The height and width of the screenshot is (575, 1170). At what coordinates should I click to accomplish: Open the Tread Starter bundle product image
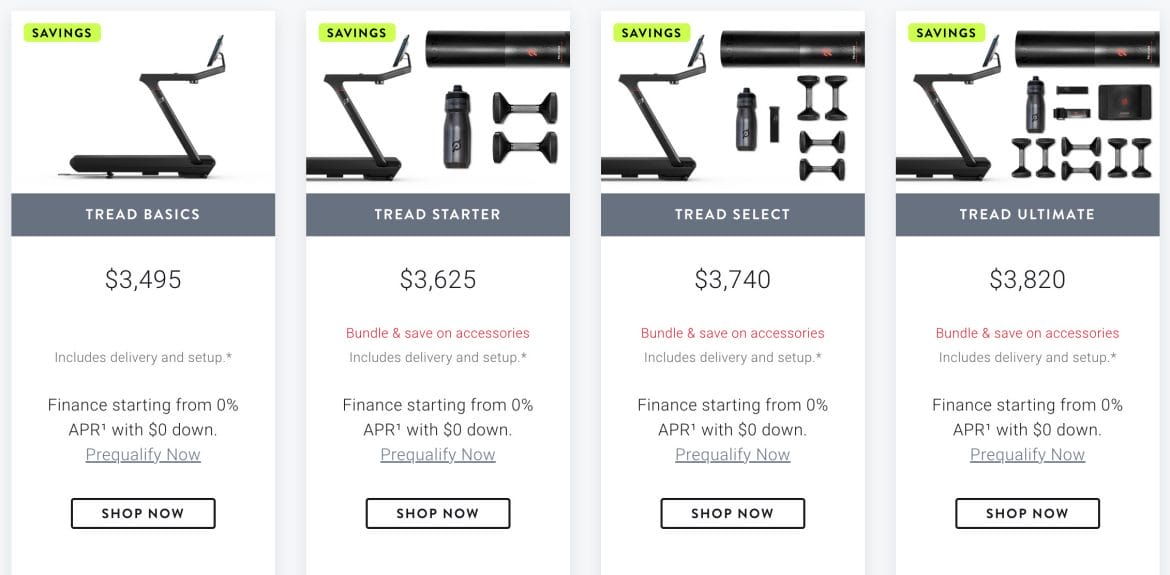coord(438,102)
